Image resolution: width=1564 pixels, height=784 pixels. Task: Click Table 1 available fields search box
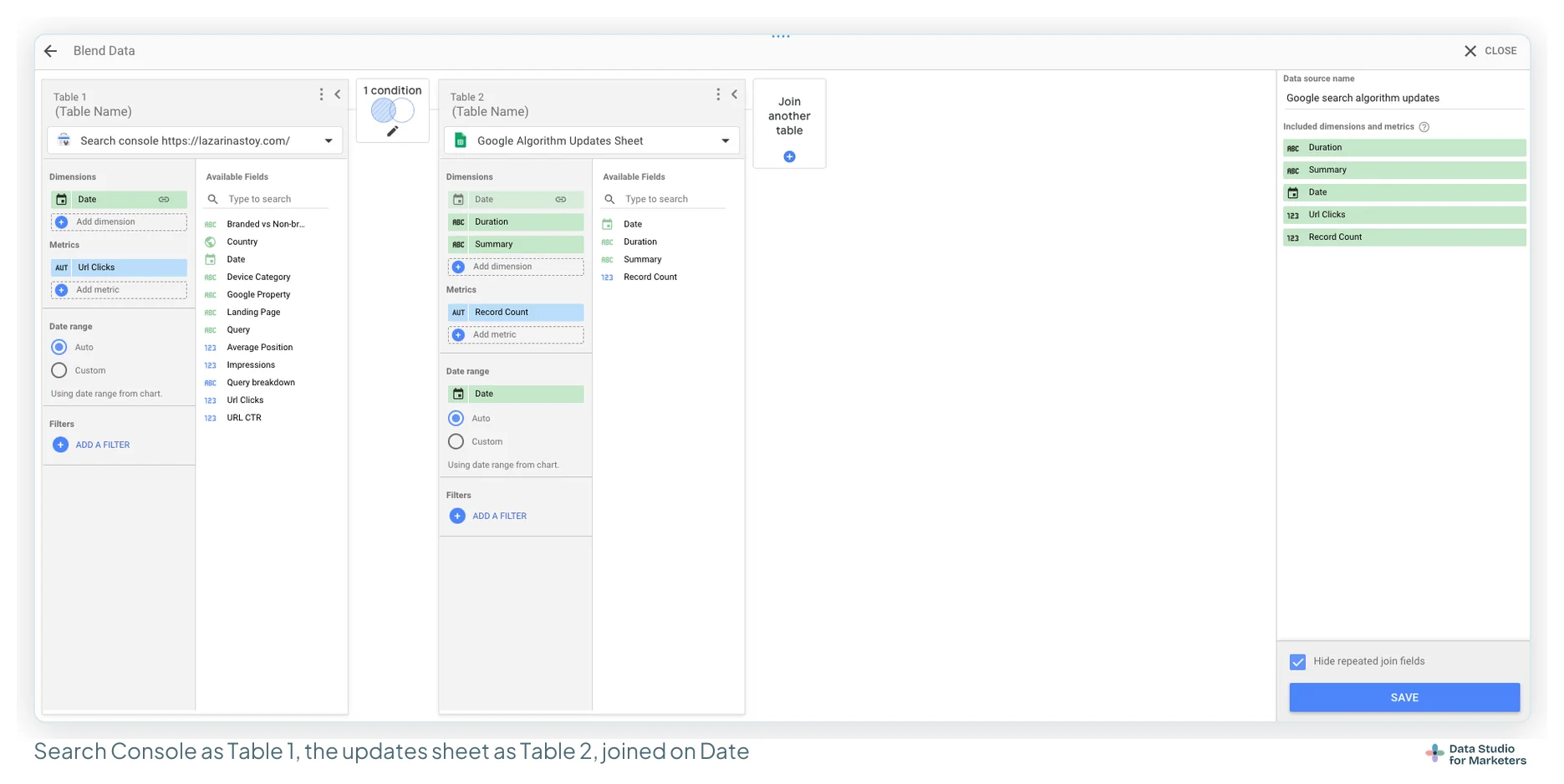pos(267,199)
